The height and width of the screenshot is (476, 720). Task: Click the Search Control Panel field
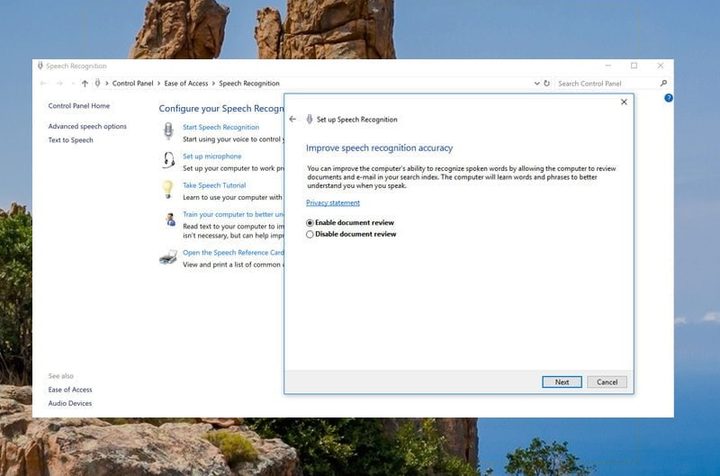607,83
